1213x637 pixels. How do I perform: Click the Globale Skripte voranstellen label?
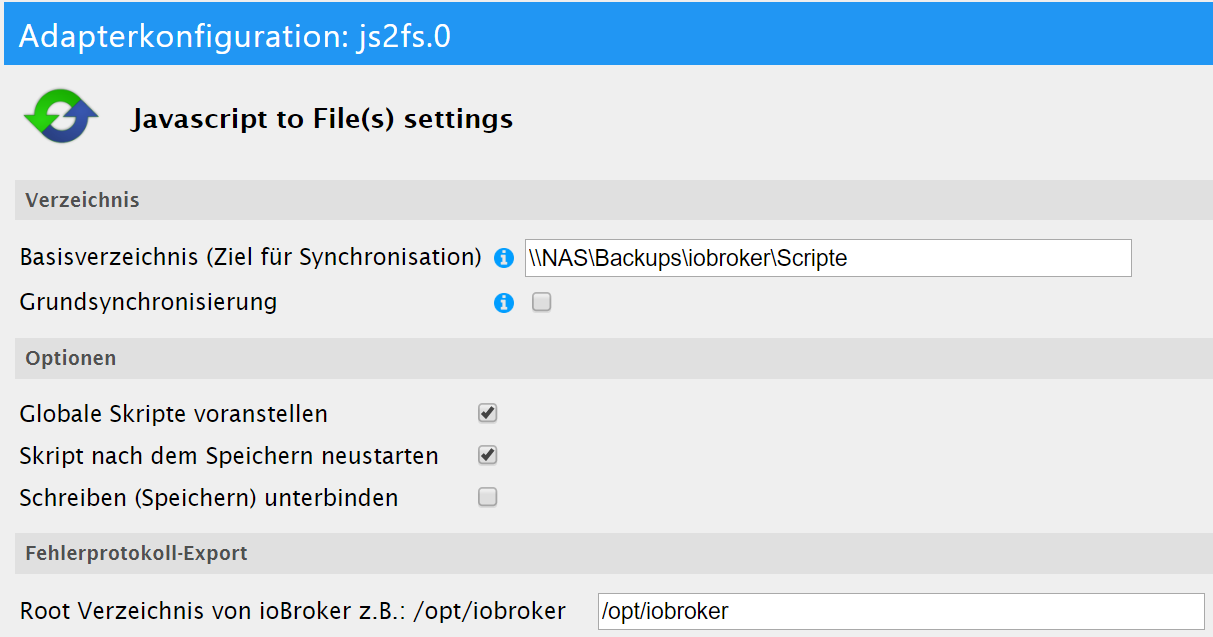pyautogui.click(x=173, y=413)
